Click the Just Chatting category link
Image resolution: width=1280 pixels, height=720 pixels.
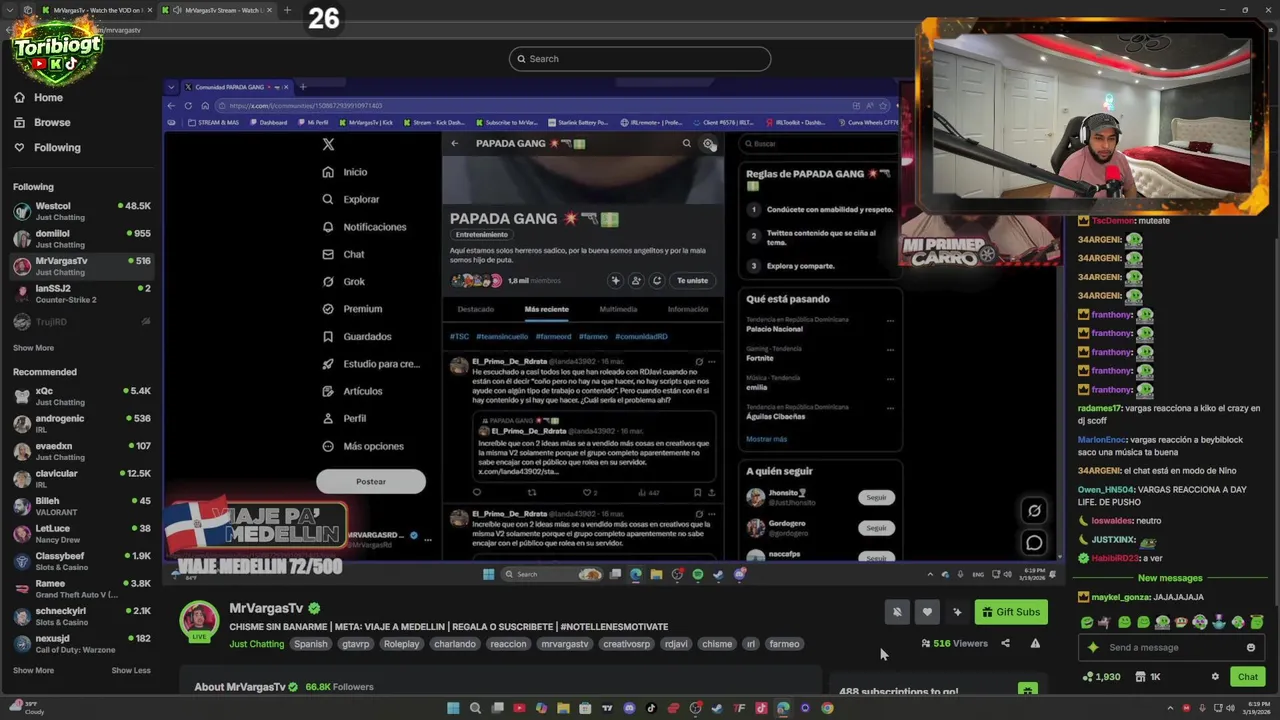coord(257,644)
